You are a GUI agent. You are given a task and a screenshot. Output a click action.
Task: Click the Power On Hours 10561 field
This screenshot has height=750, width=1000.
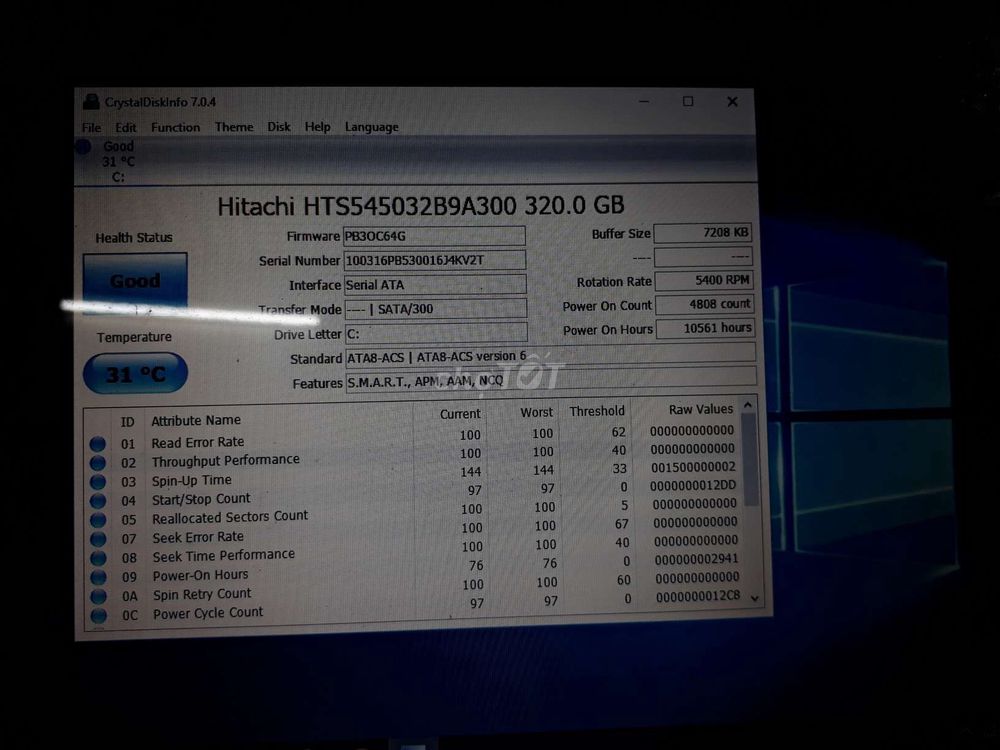point(705,328)
